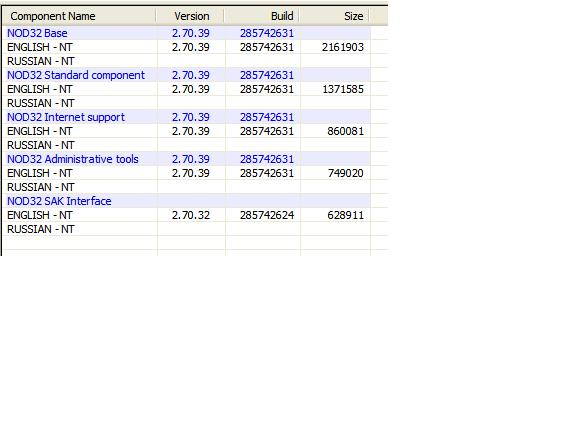Select NOD32 Internet support row
This screenshot has height=432, width=576.
[x=187, y=117]
